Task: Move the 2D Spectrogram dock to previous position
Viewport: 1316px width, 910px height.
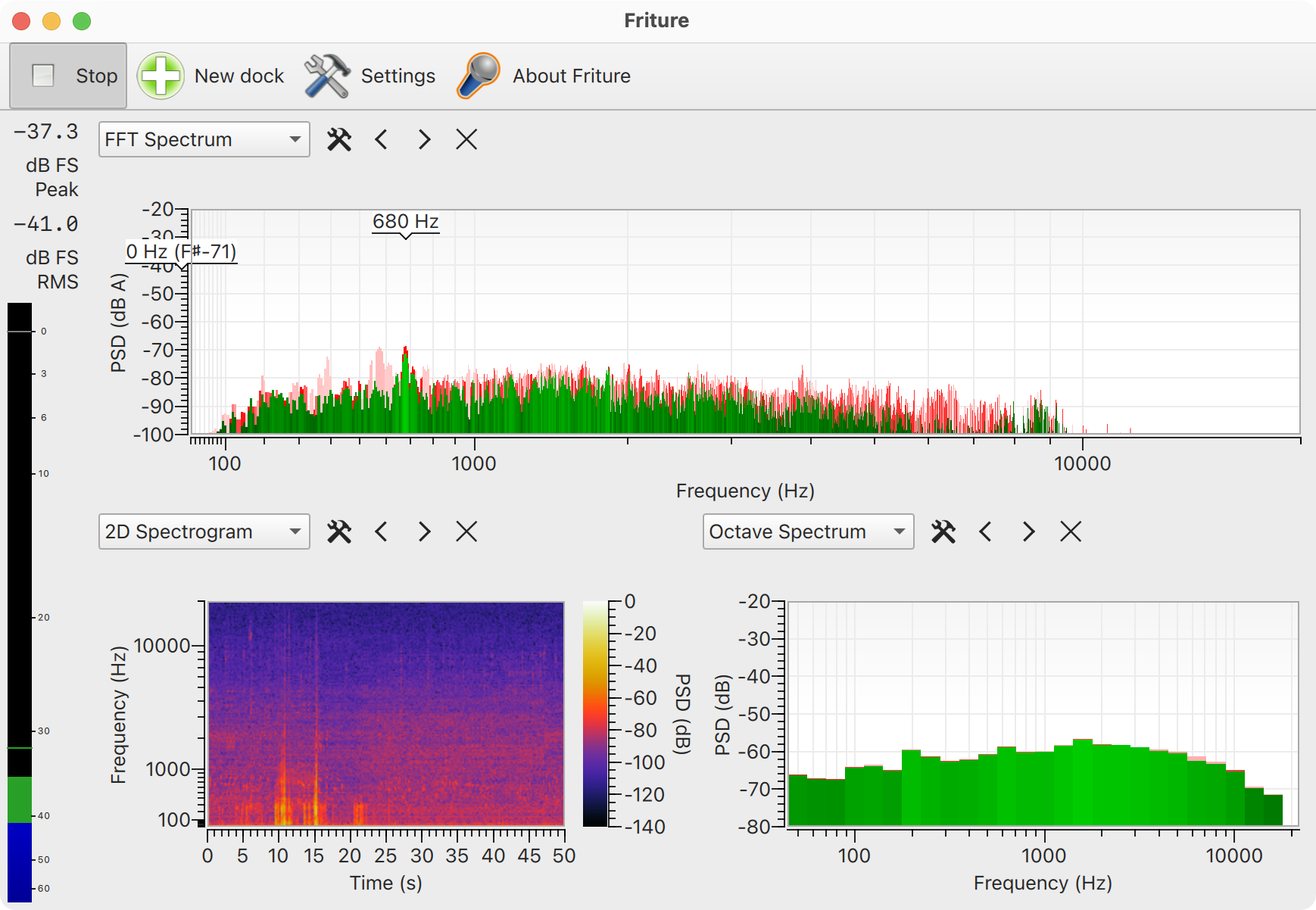Action: [382, 531]
